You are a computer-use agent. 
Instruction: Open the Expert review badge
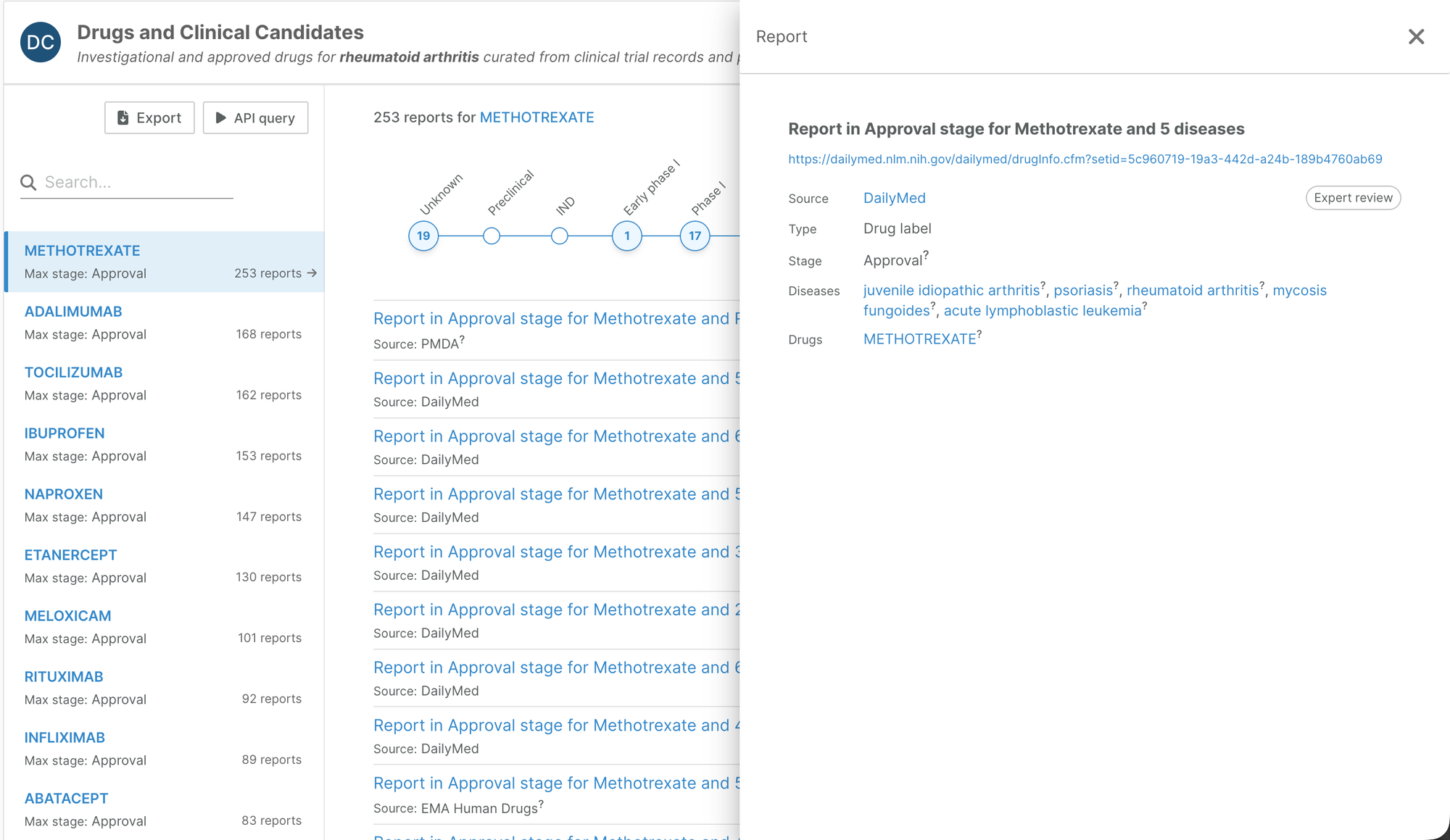[1353, 198]
